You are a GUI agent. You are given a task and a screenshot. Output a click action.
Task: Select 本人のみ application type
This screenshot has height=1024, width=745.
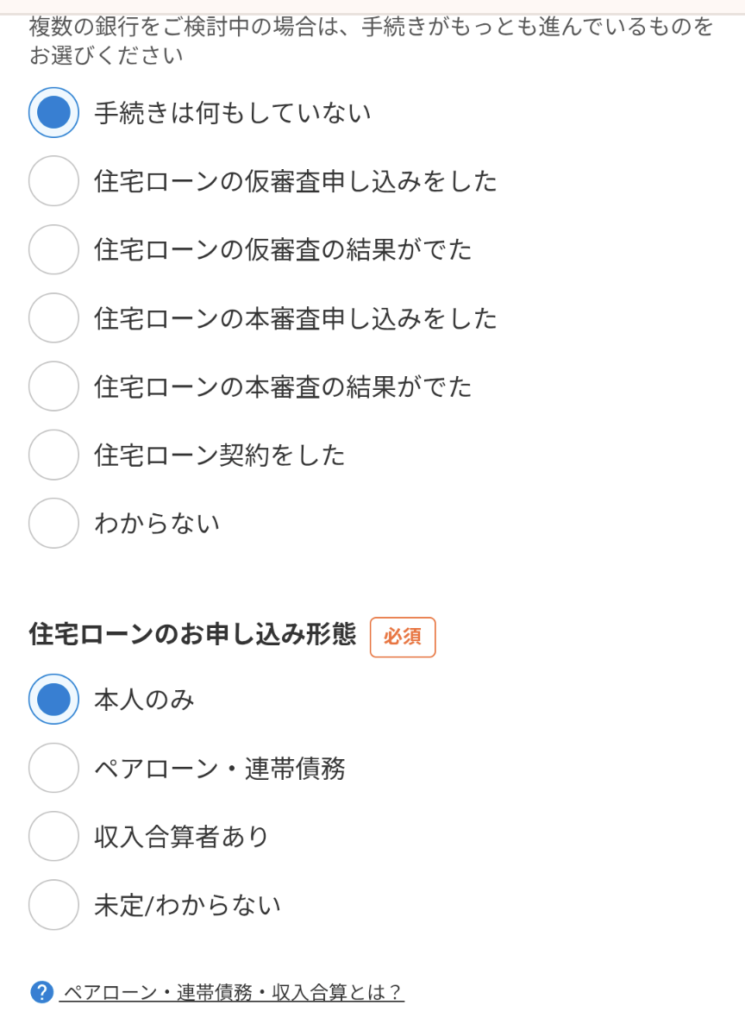coord(53,699)
